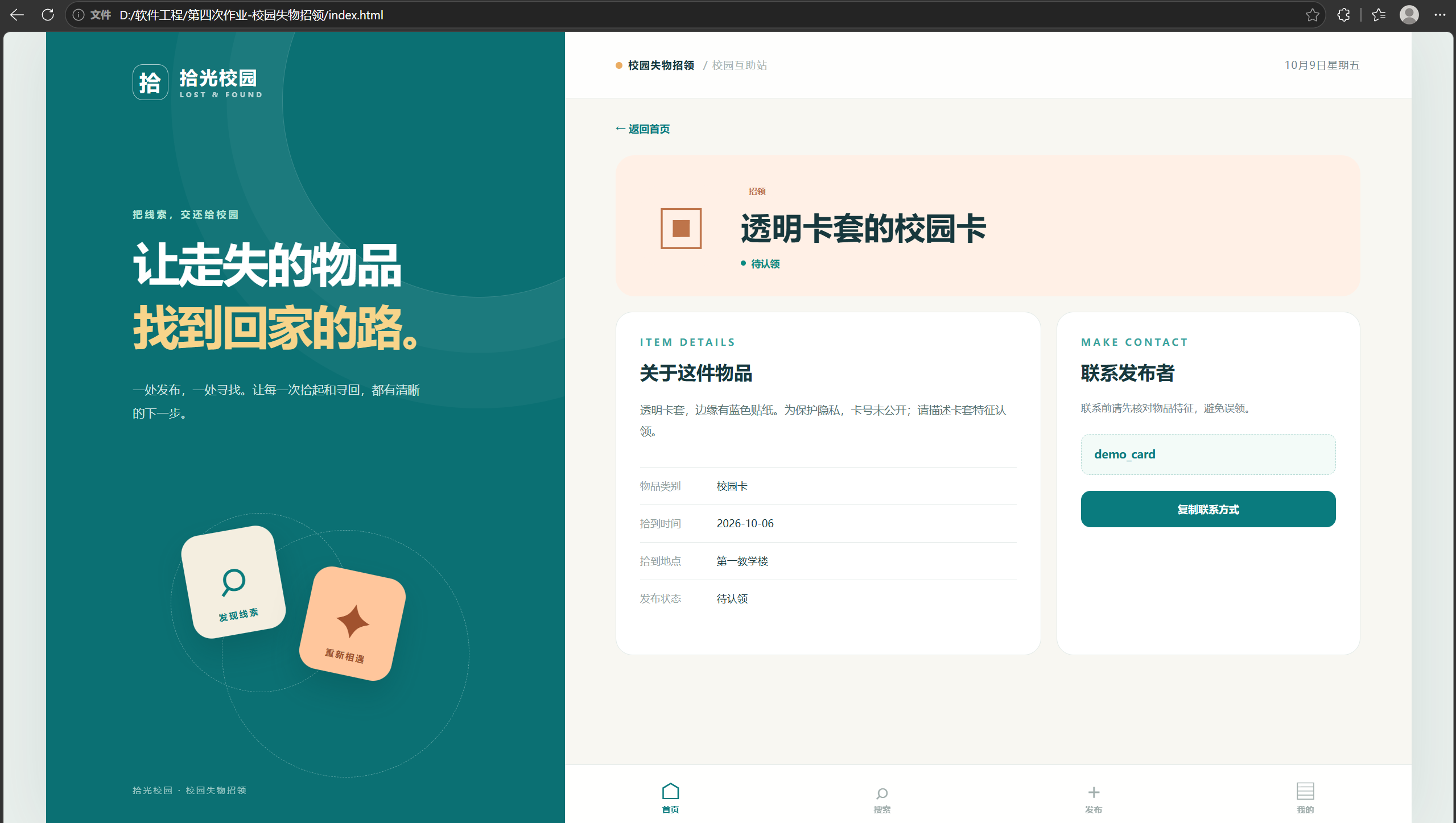Viewport: 1456px width, 823px height.
Task: Open browser settings and more menu
Action: tap(1440, 15)
